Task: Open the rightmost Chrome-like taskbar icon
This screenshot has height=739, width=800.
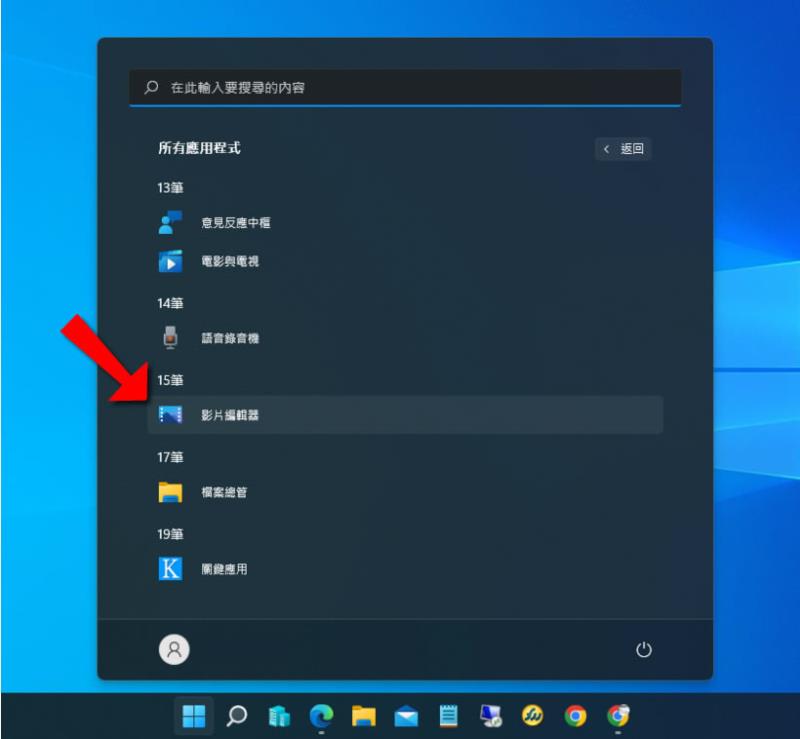Action: (618, 716)
